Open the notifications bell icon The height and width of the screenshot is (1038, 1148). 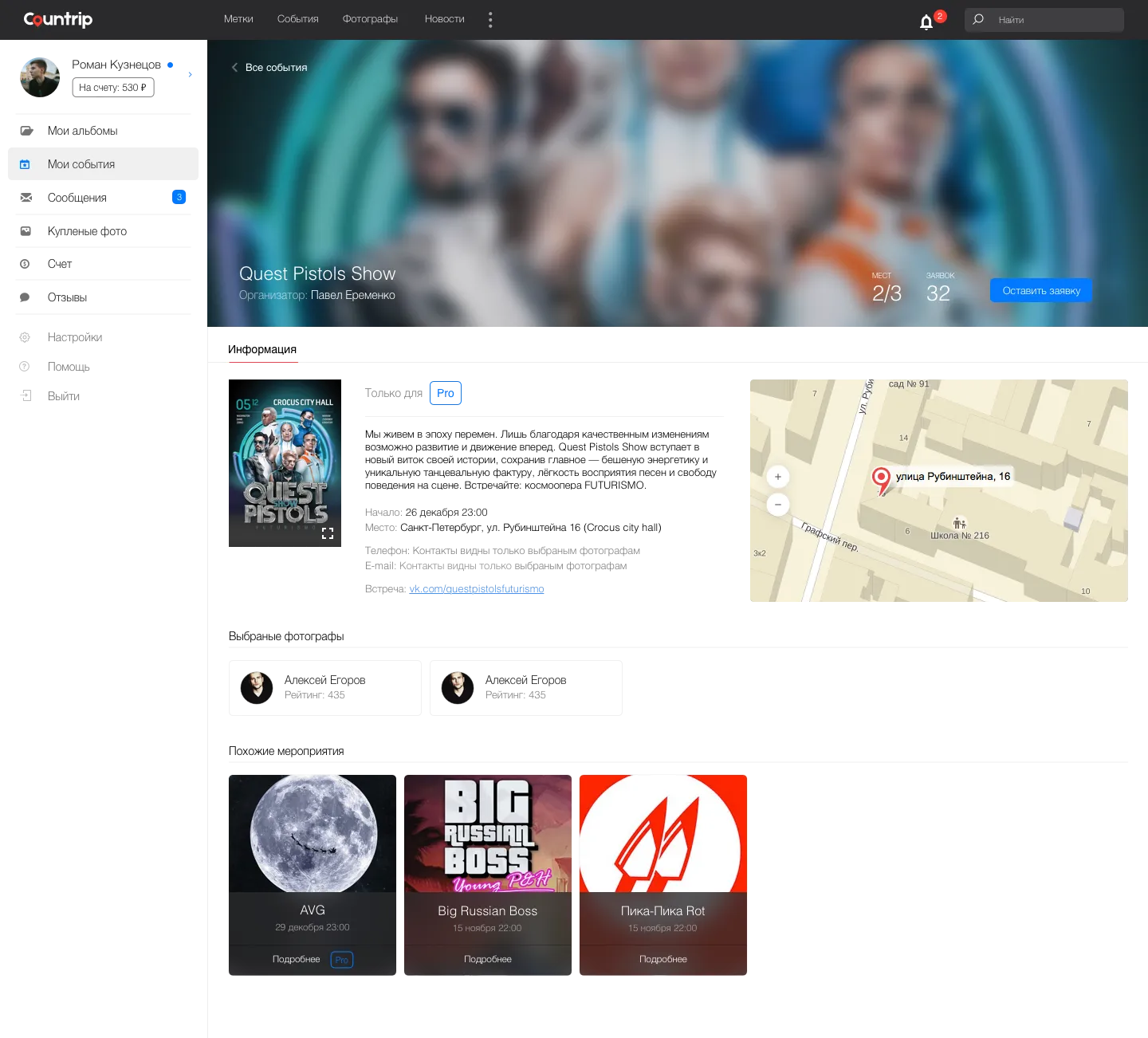[x=926, y=22]
